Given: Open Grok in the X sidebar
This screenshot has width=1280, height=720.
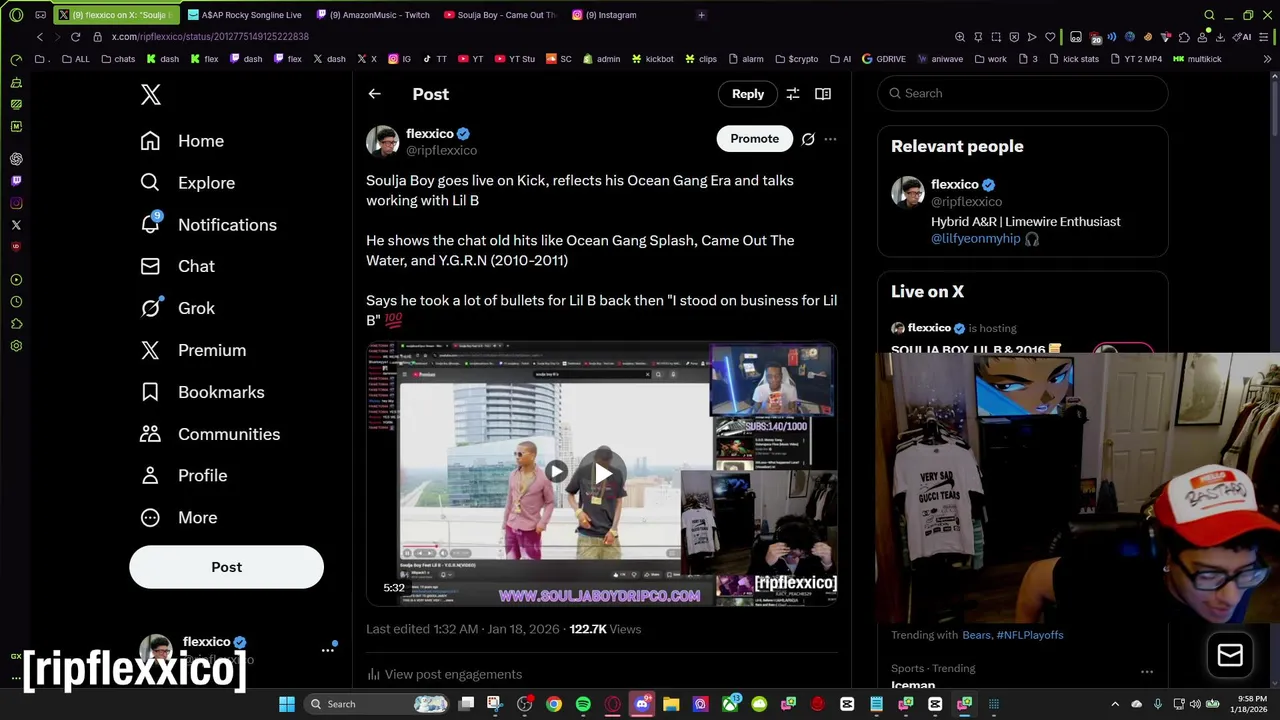Looking at the screenshot, I should (x=177, y=308).
